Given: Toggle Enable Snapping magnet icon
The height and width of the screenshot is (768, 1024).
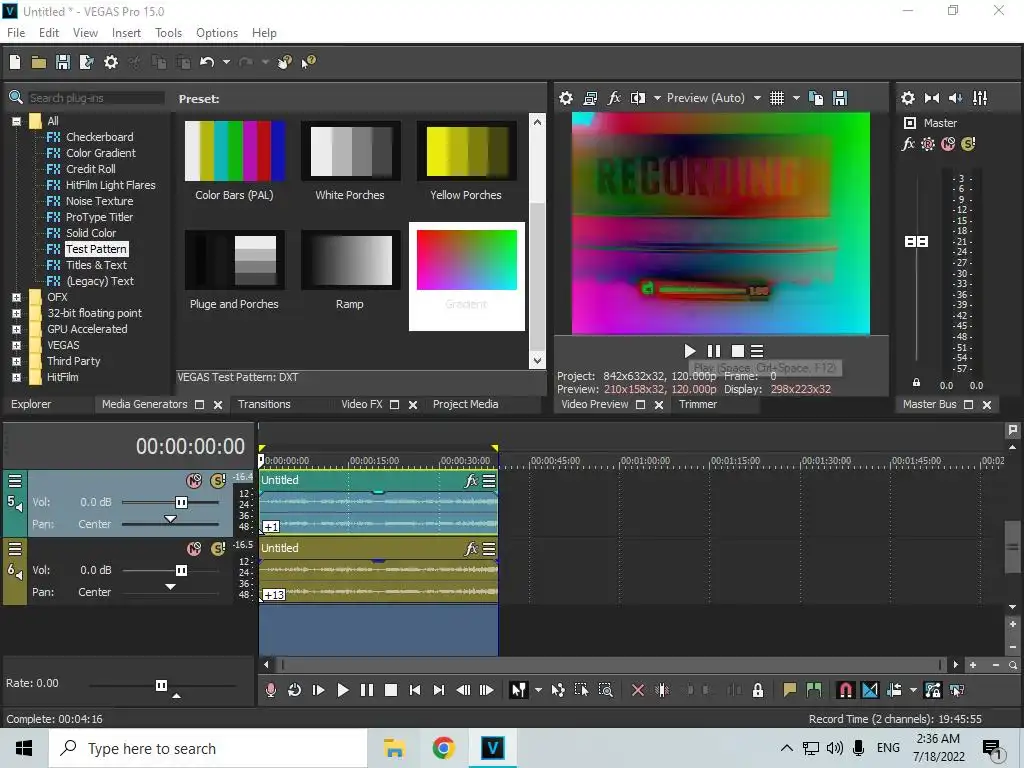Looking at the screenshot, I should coord(845,690).
